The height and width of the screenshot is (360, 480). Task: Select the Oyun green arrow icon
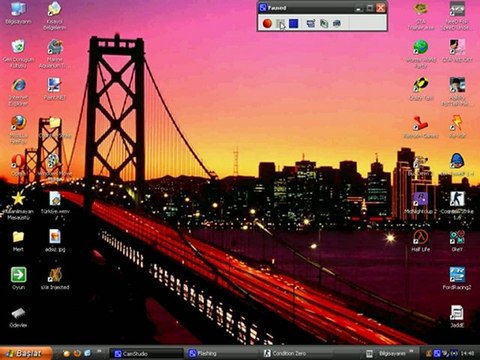[x=18, y=278]
